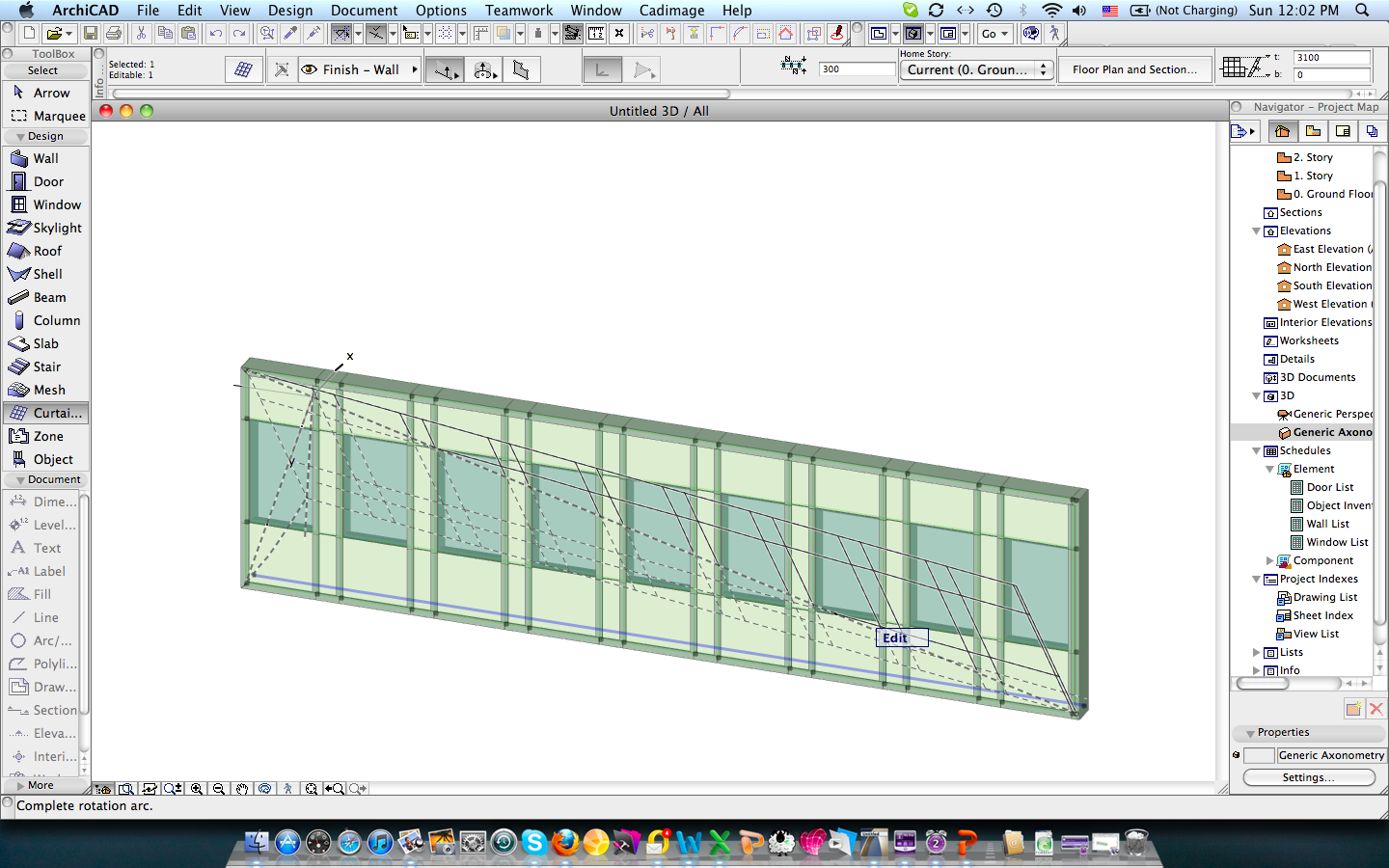This screenshot has height=868, width=1389.
Task: Choose the Column tool
Action: [45, 320]
